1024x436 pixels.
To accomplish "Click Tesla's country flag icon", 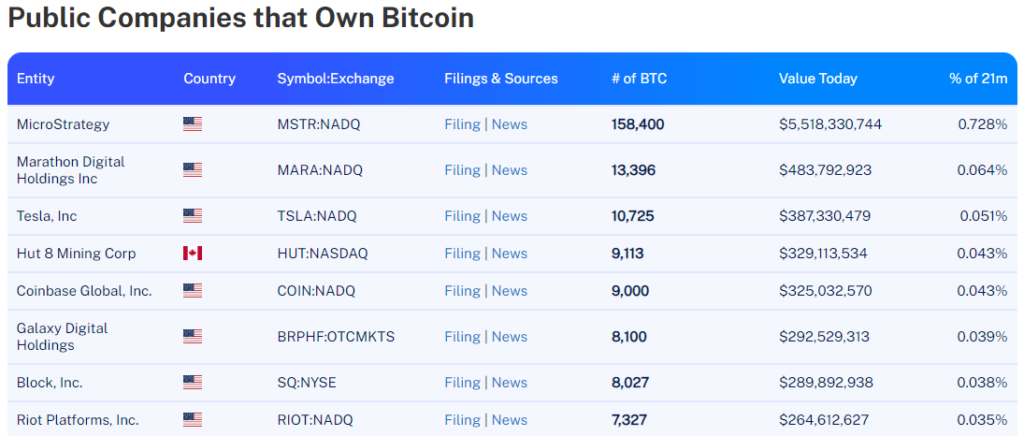I will pyautogui.click(x=192, y=216).
